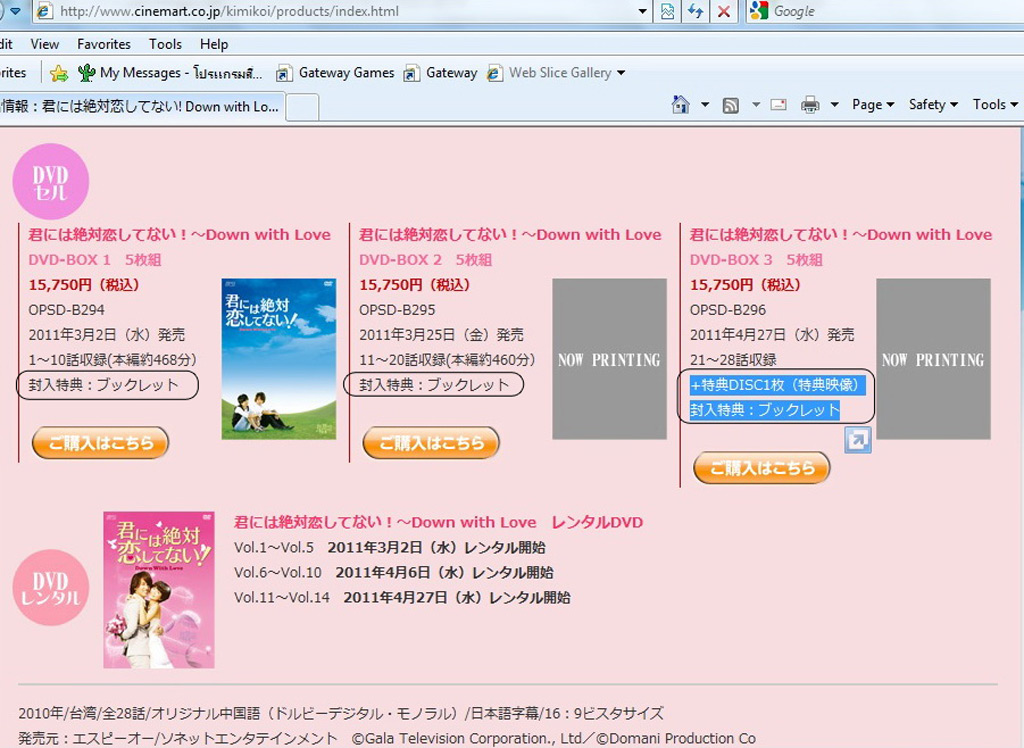The width and height of the screenshot is (1024, 748).
Task: Refresh the page with the blue arrows icon
Action: point(695,11)
